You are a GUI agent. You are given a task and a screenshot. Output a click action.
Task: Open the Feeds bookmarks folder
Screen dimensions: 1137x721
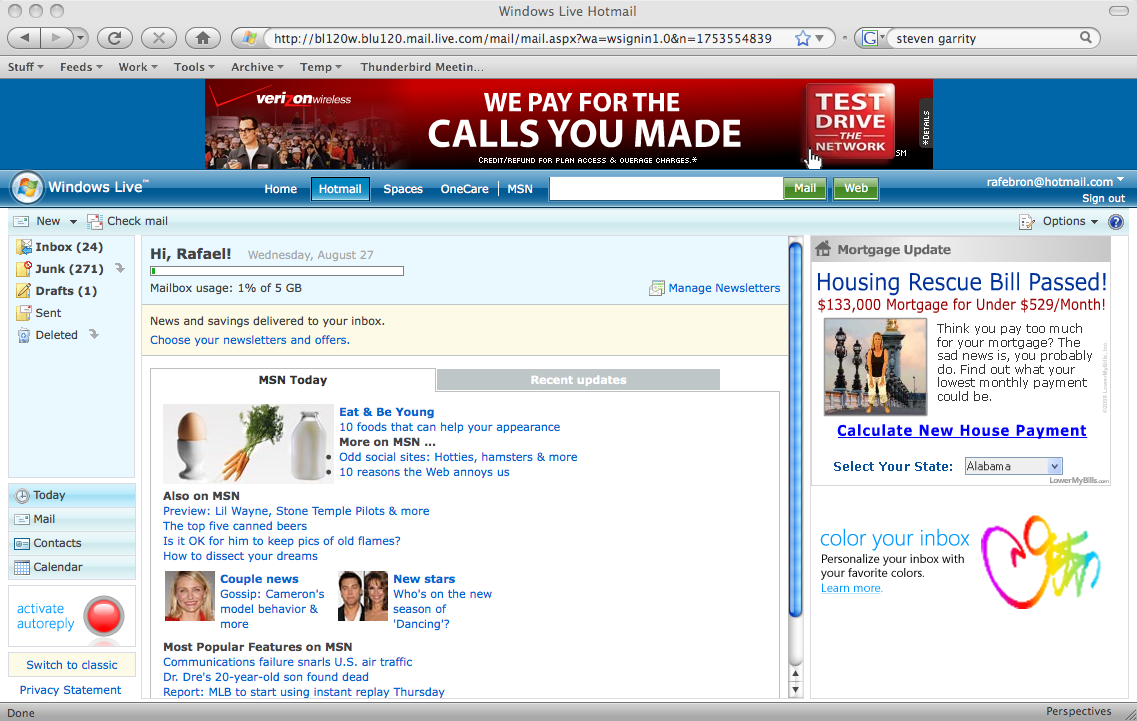click(81, 67)
